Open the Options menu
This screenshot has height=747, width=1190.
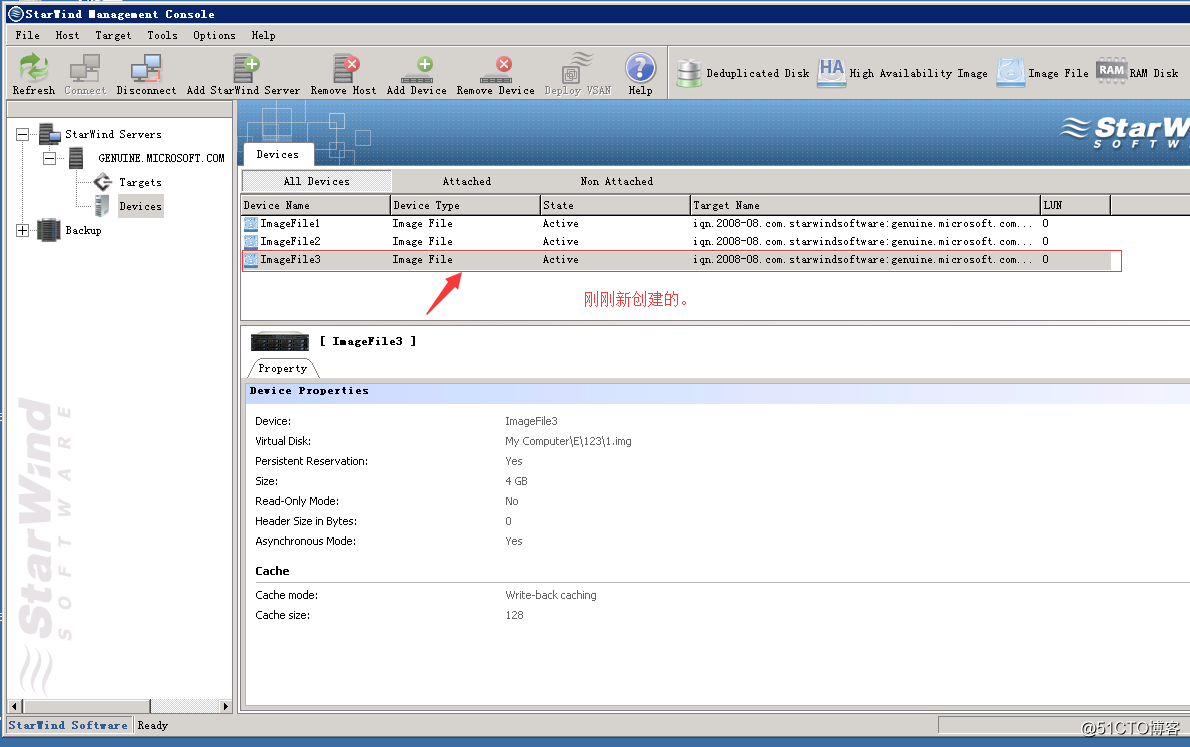coord(214,35)
